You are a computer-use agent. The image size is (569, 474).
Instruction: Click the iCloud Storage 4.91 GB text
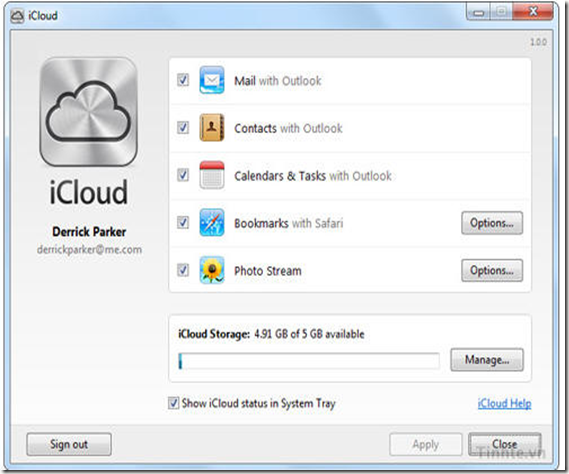pyautogui.click(x=271, y=334)
